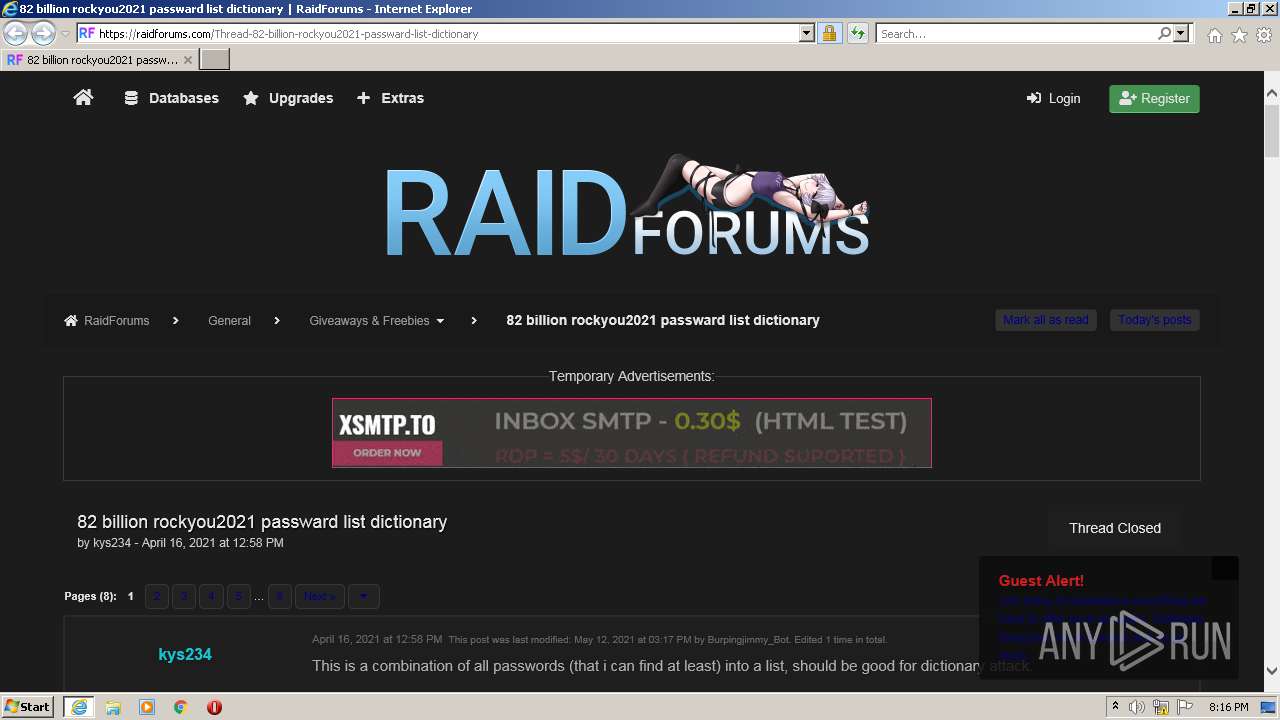
Task: Open the red Opera taskbar icon
Action: click(x=214, y=707)
